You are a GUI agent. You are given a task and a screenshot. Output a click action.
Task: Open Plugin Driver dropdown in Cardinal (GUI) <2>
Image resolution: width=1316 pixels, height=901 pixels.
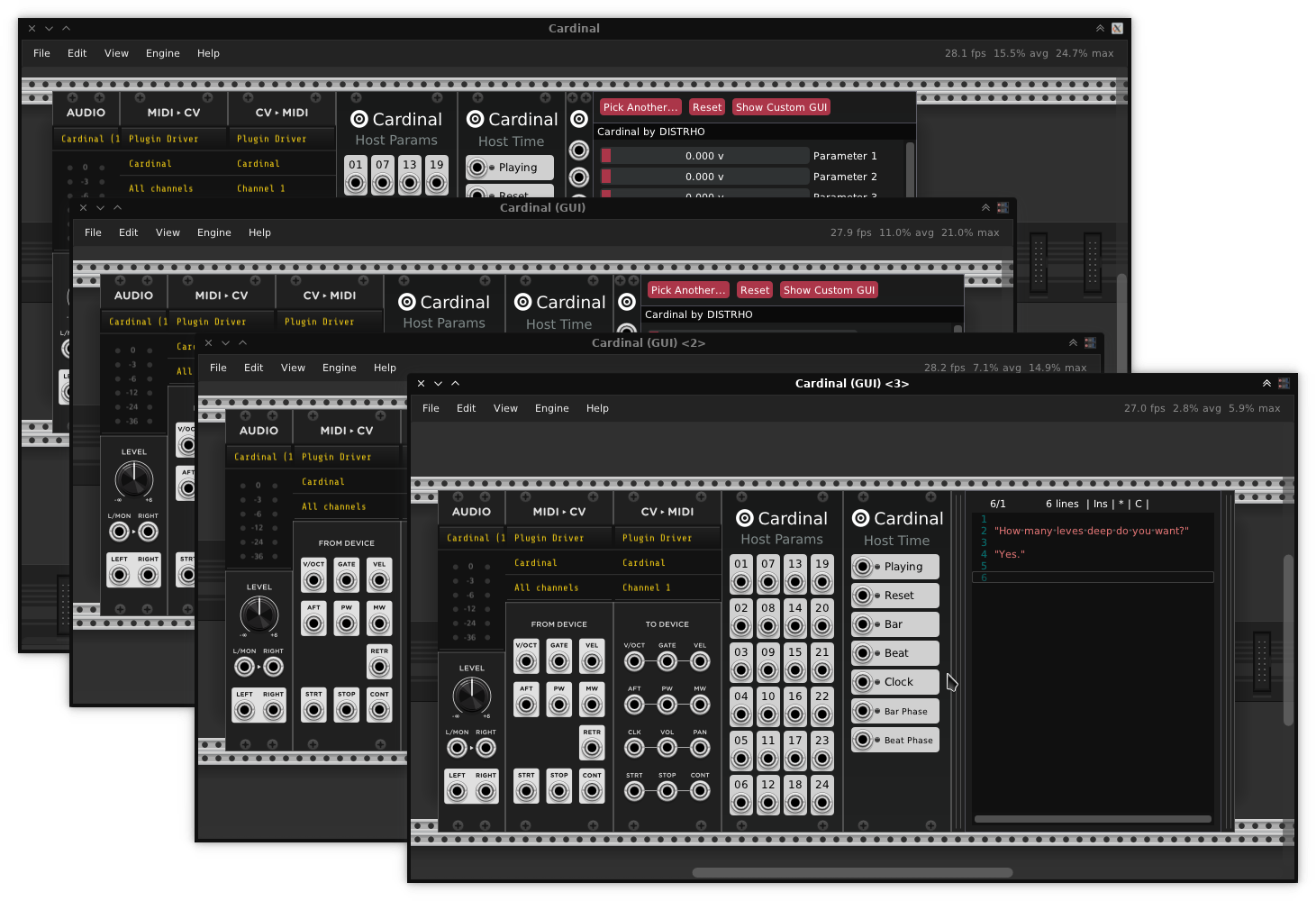pyautogui.click(x=346, y=457)
